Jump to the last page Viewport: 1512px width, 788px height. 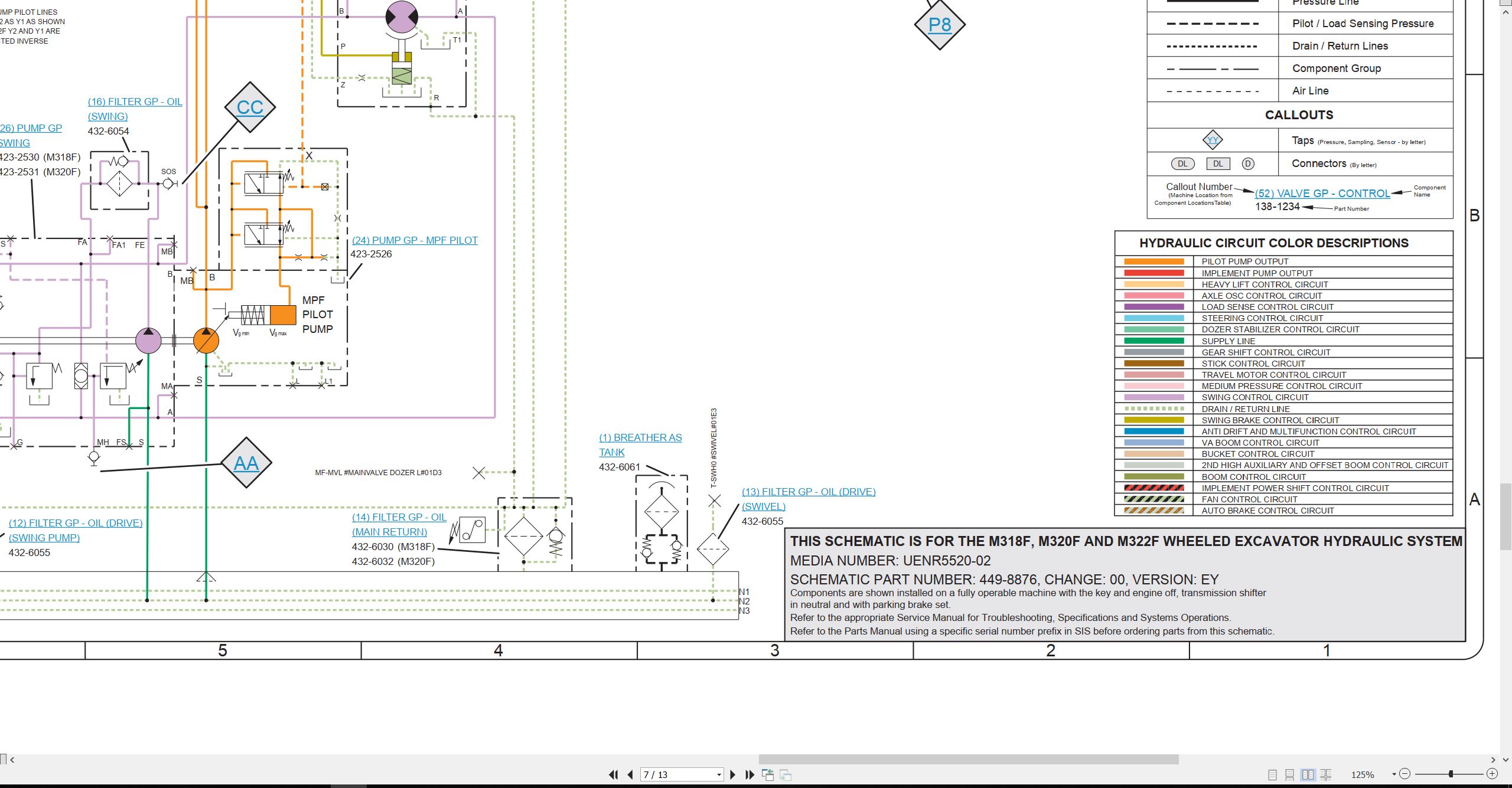[750, 774]
